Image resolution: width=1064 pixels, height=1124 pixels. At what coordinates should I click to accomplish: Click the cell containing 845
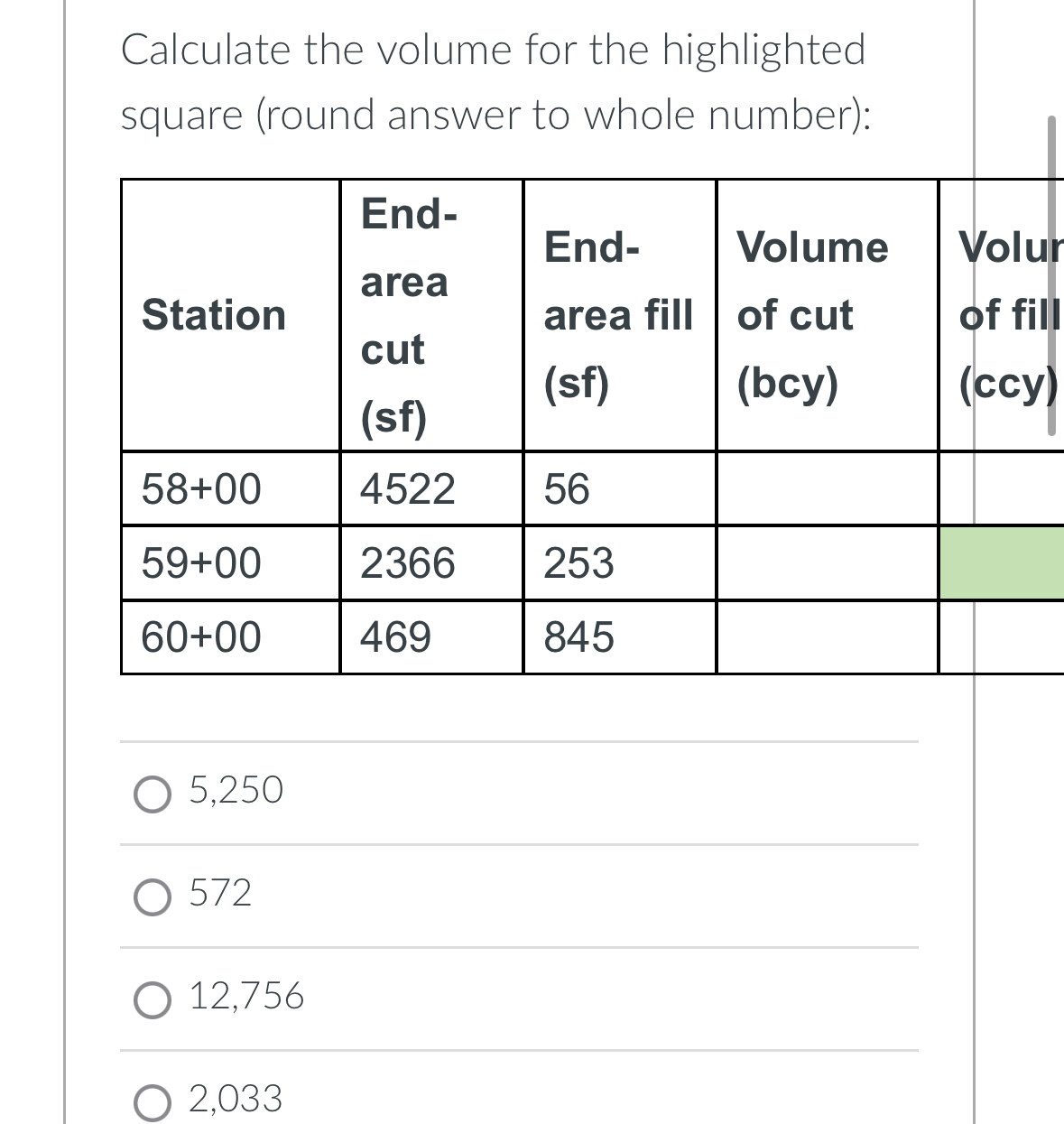[x=578, y=636]
